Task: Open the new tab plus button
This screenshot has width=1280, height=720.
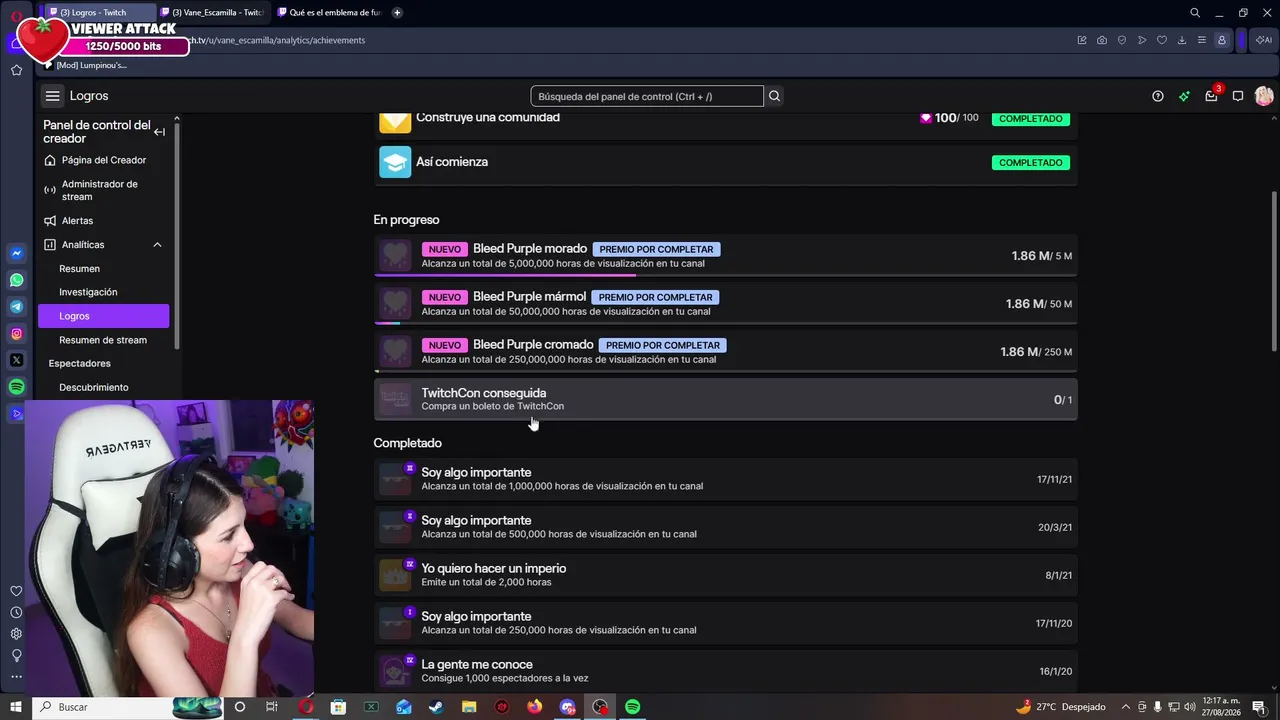Action: coord(397,13)
